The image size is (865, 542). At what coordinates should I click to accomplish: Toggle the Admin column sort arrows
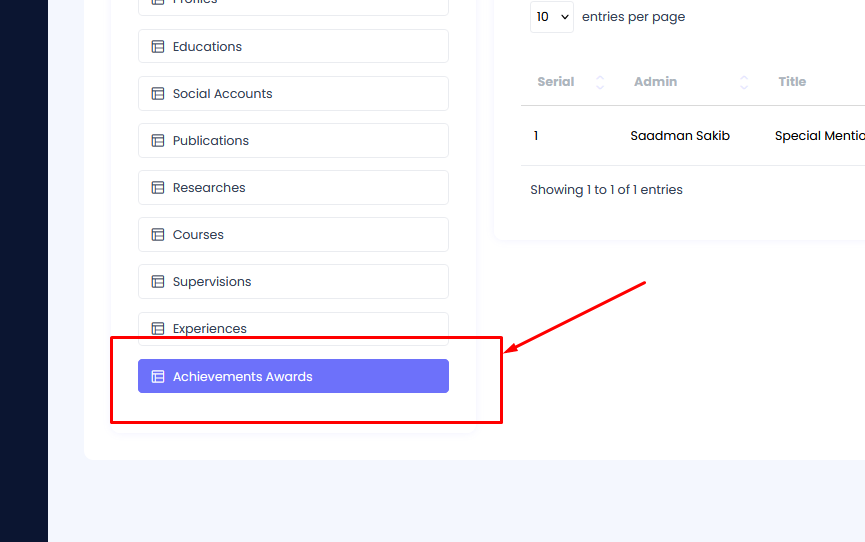tap(744, 82)
